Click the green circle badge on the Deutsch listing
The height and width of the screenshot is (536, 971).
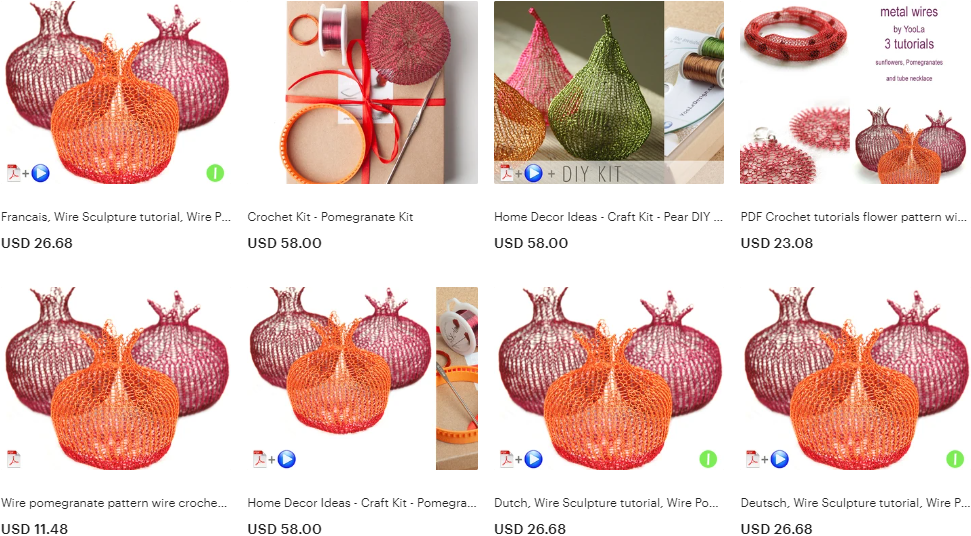coord(955,459)
